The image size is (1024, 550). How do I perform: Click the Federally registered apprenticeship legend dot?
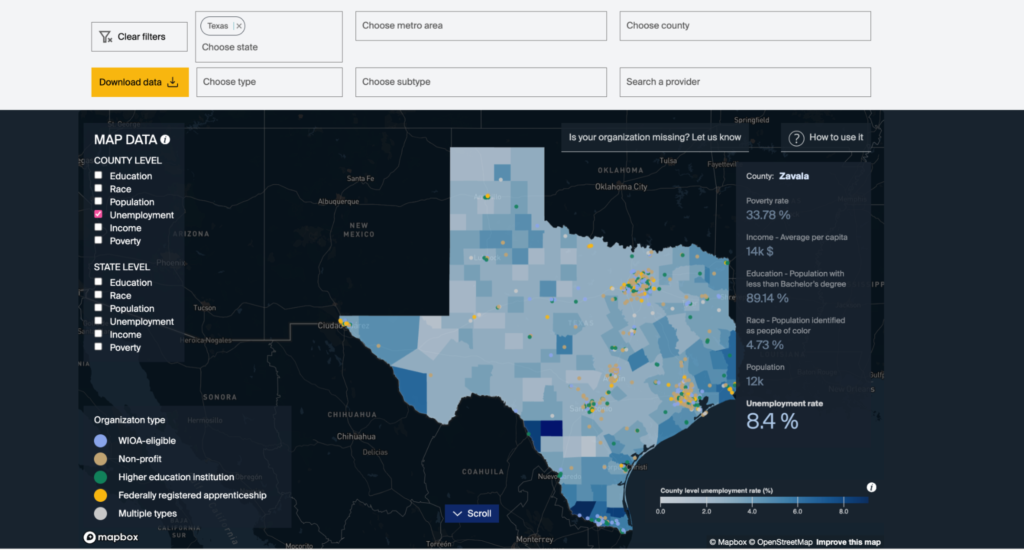point(101,495)
